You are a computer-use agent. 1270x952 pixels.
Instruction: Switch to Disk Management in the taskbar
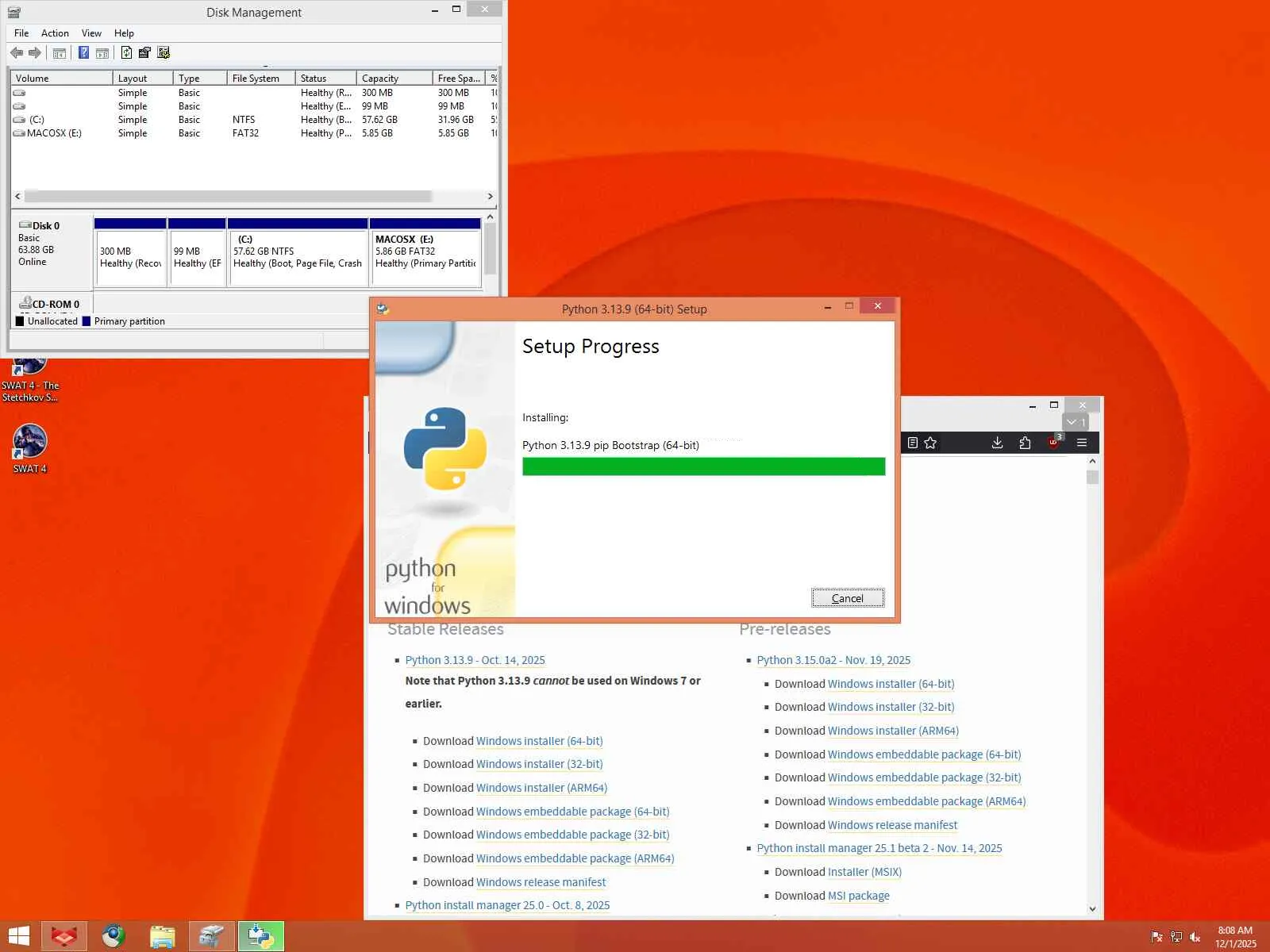click(212, 936)
